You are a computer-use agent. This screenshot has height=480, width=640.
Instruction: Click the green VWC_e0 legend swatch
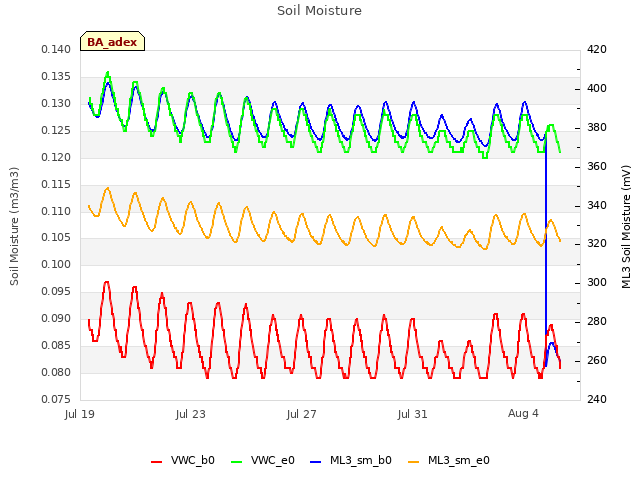(x=236, y=462)
